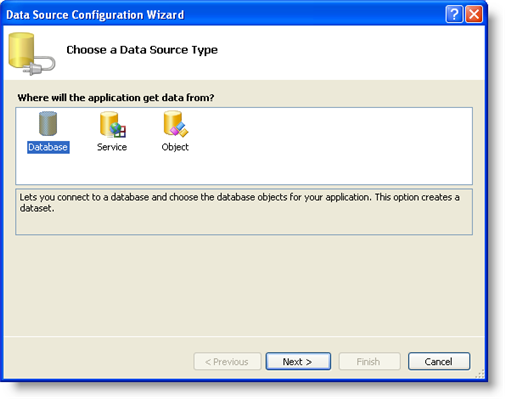Click the Service label

point(112,147)
